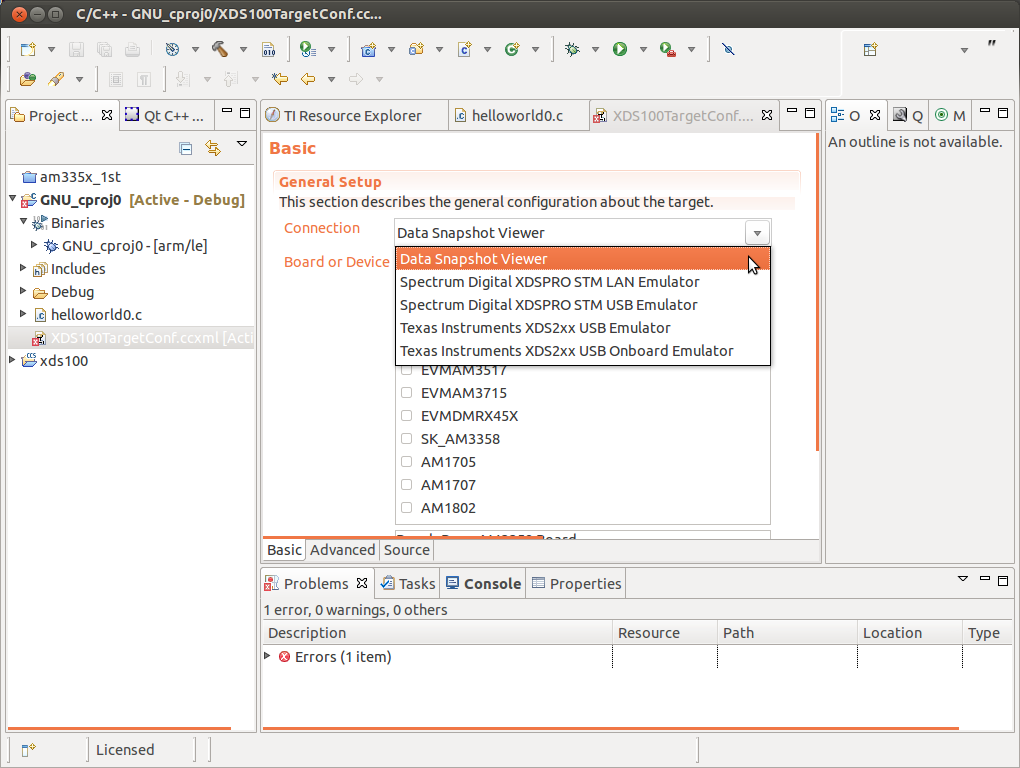Collapse the Binaries tree node

click(23, 222)
